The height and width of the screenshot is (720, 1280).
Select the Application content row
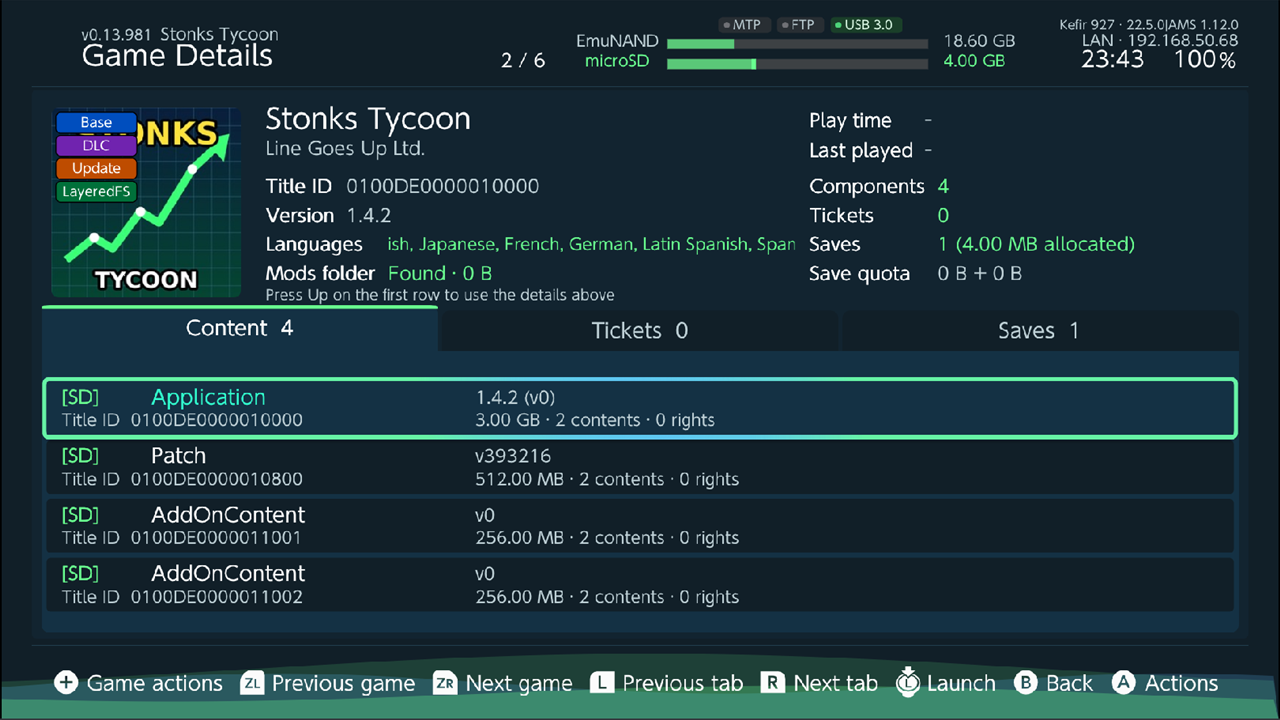pyautogui.click(x=640, y=408)
